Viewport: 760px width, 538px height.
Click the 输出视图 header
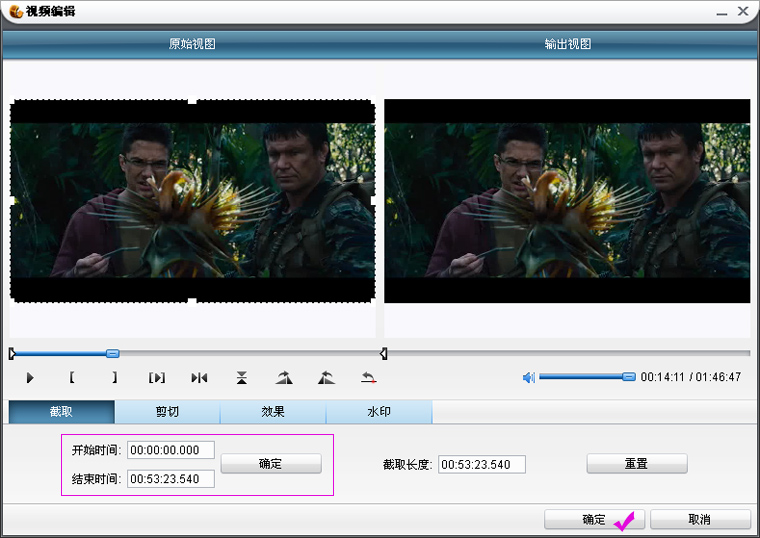568,44
